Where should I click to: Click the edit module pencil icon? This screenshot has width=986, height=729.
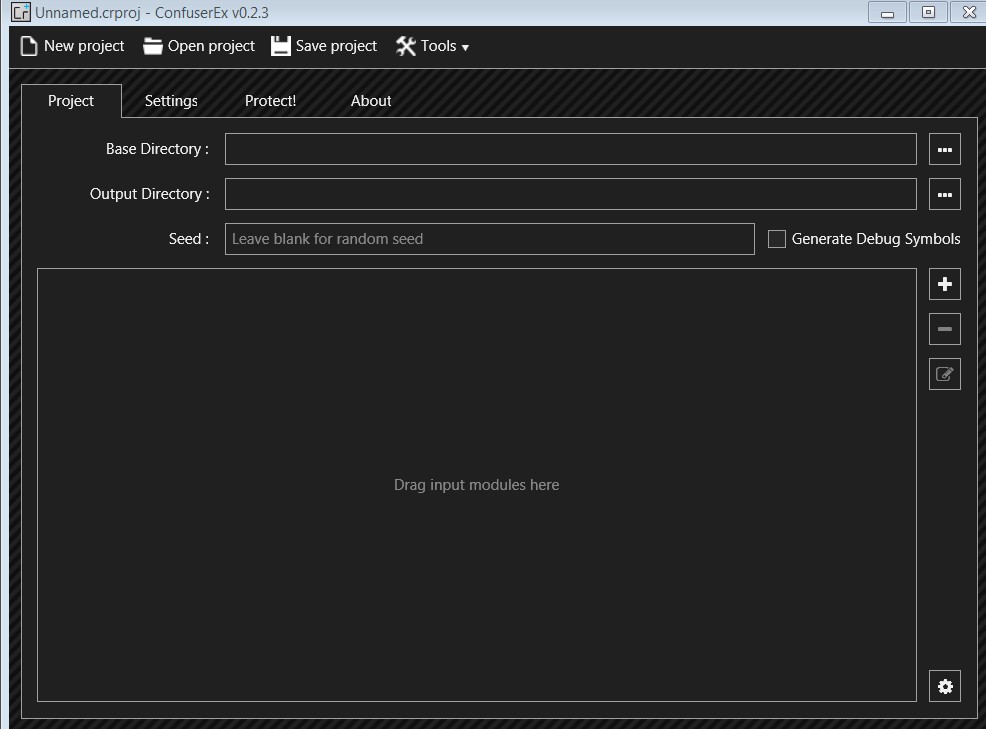[x=944, y=374]
